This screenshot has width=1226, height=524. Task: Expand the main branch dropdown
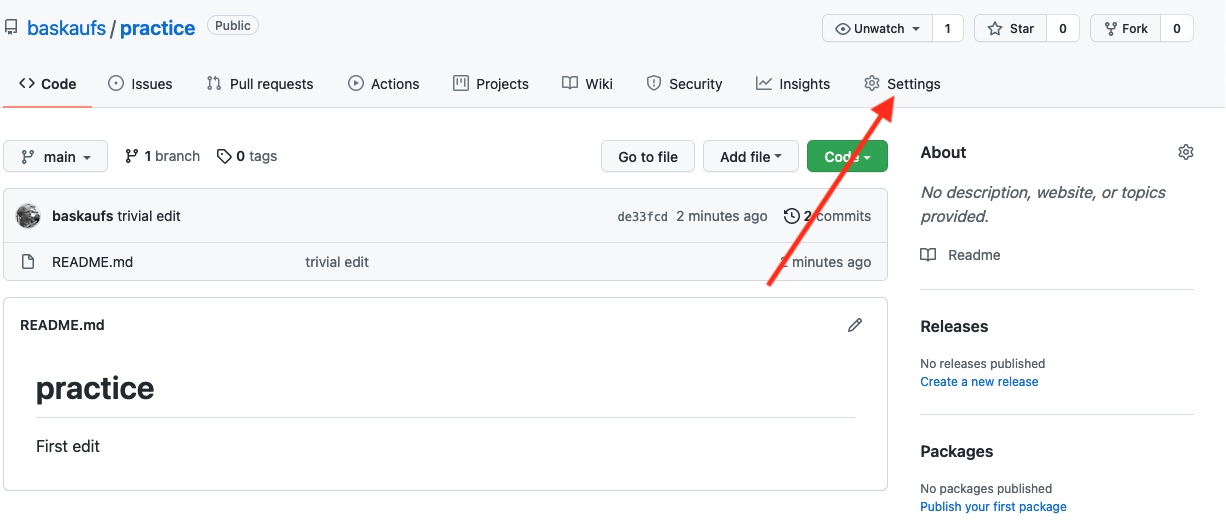tap(55, 157)
